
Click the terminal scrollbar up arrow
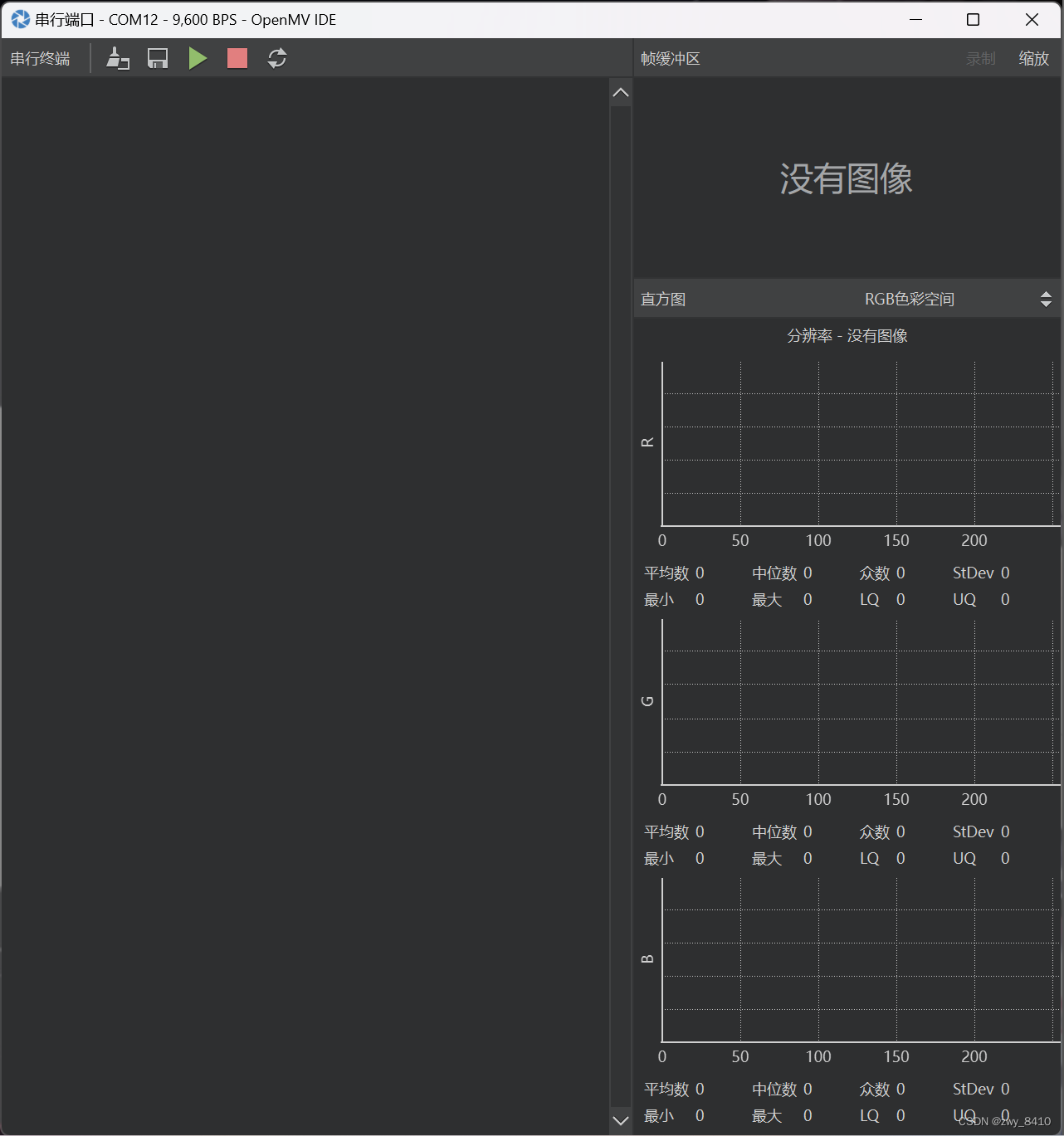point(620,92)
